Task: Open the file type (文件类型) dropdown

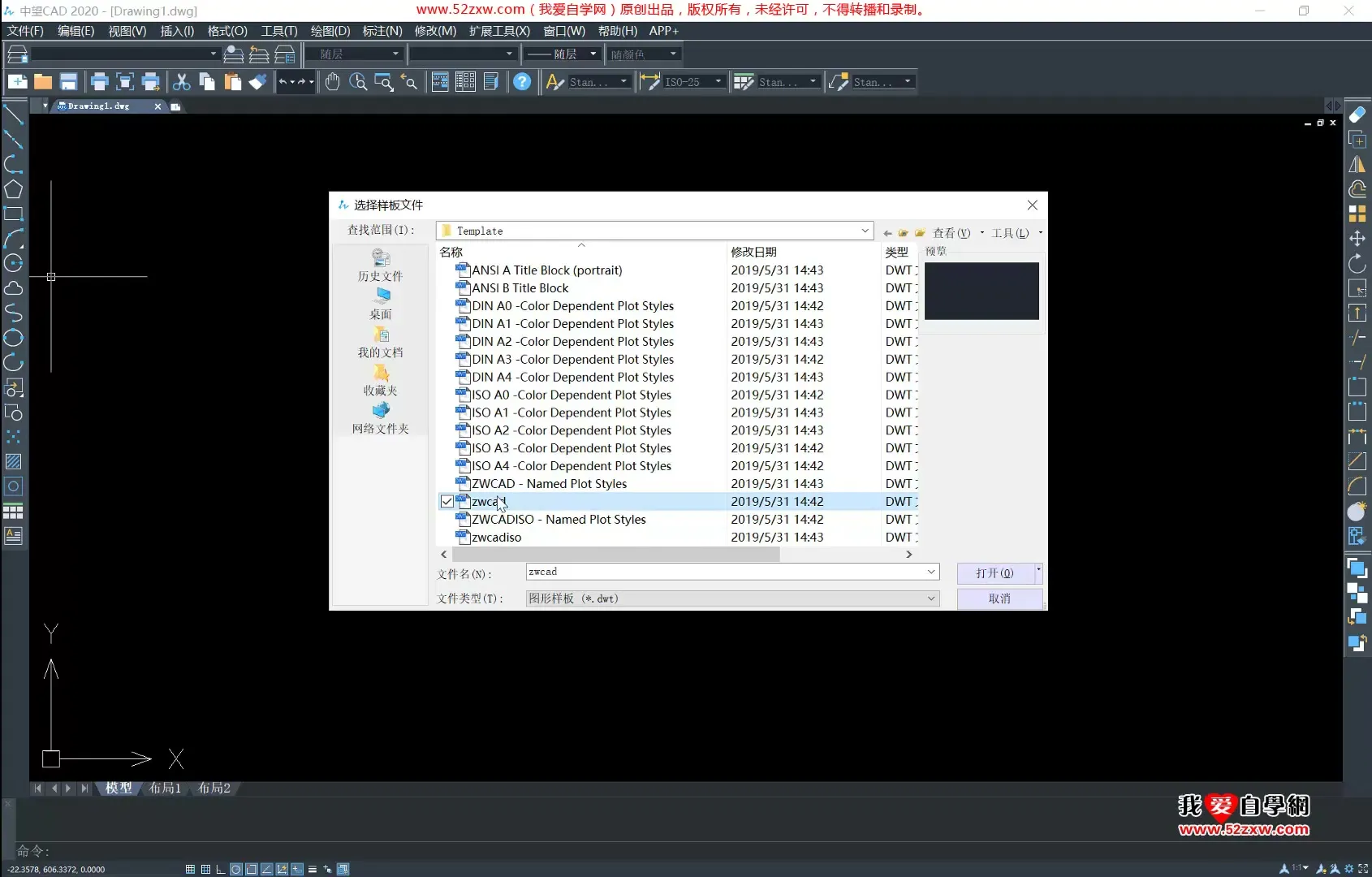Action: 931,598
